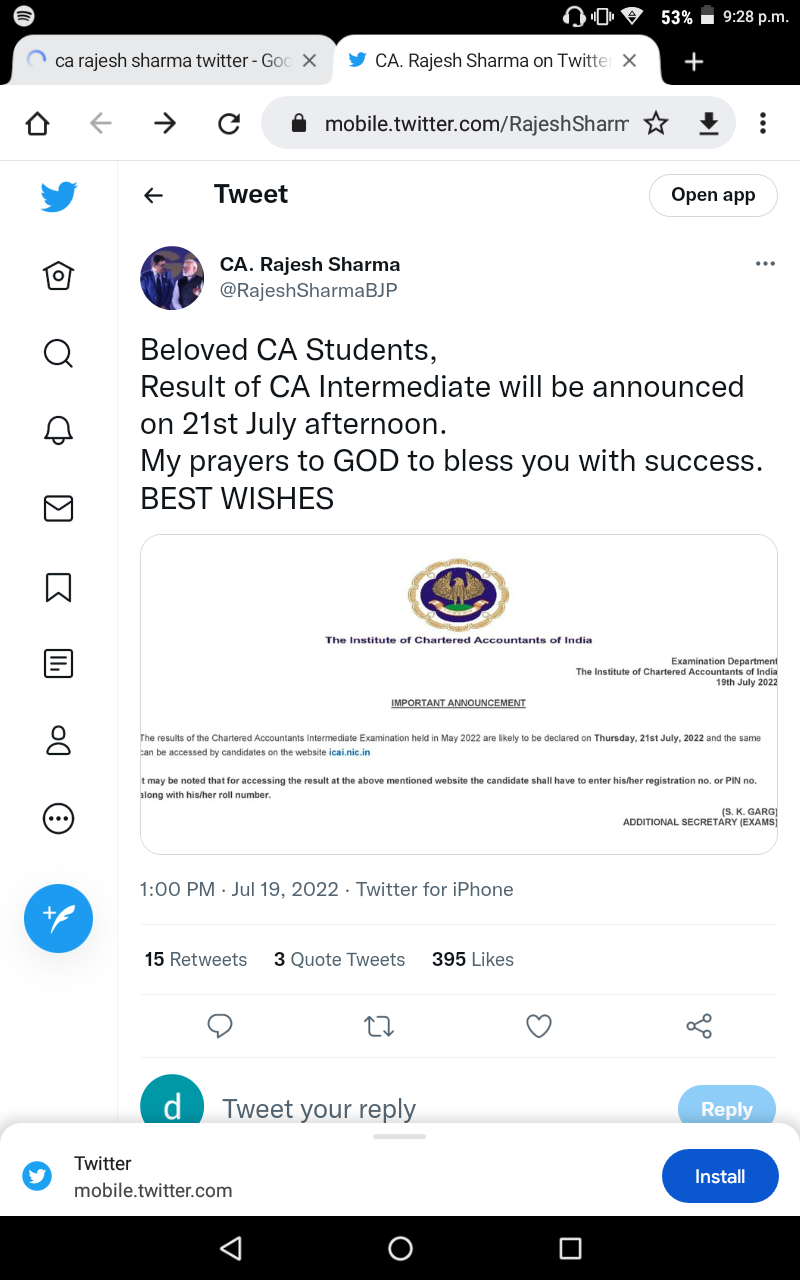Bookmark page with browser star icon
Screen dimensions: 800x1280
coord(656,123)
